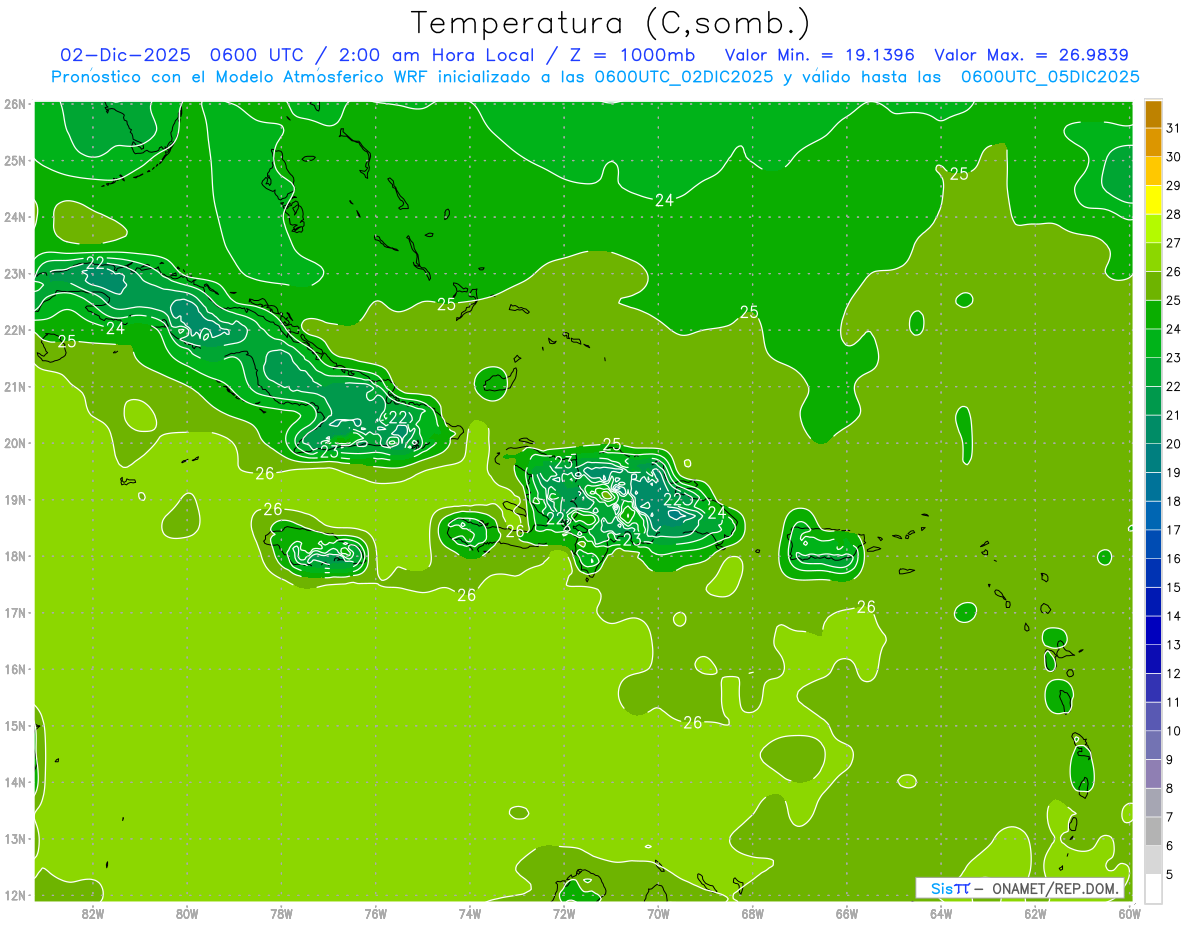Viewport: 1200px width, 927px height.
Task: Click the 60W longitude axis label
Action: pos(1130,913)
